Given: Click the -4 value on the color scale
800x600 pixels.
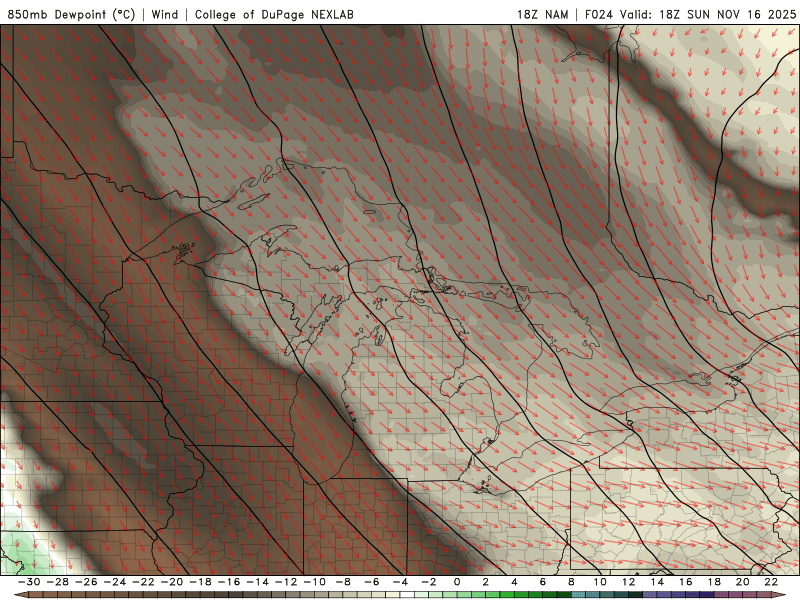Looking at the screenshot, I should coord(401,582).
